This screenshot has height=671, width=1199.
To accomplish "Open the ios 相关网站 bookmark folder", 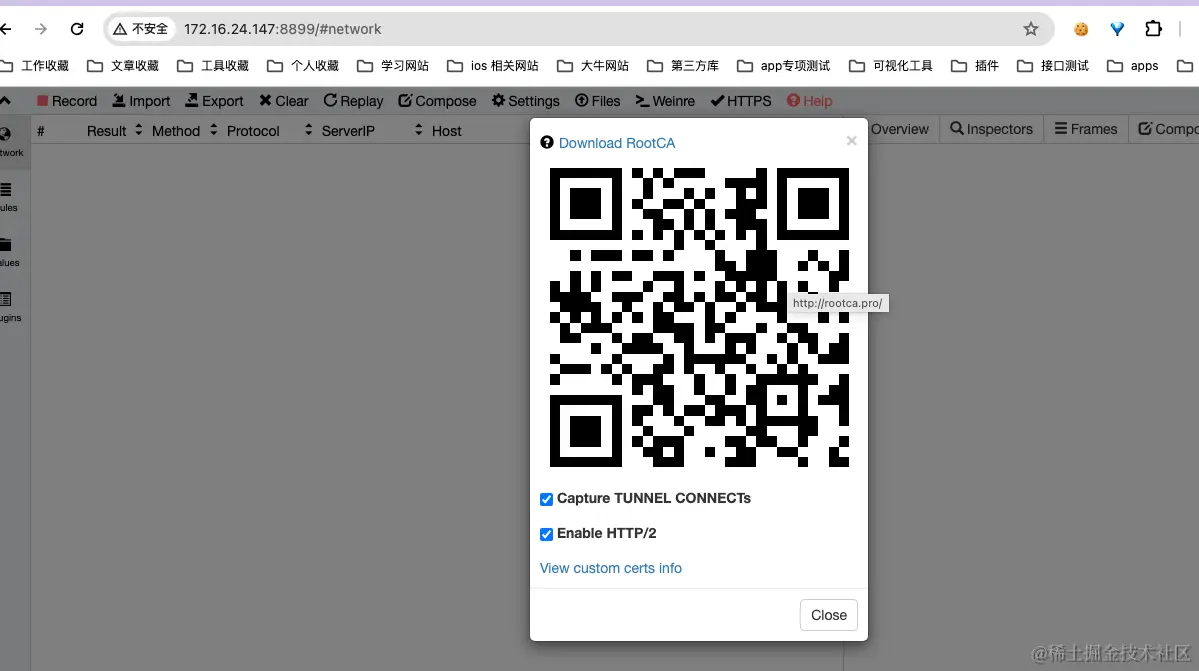I will pyautogui.click(x=493, y=66).
